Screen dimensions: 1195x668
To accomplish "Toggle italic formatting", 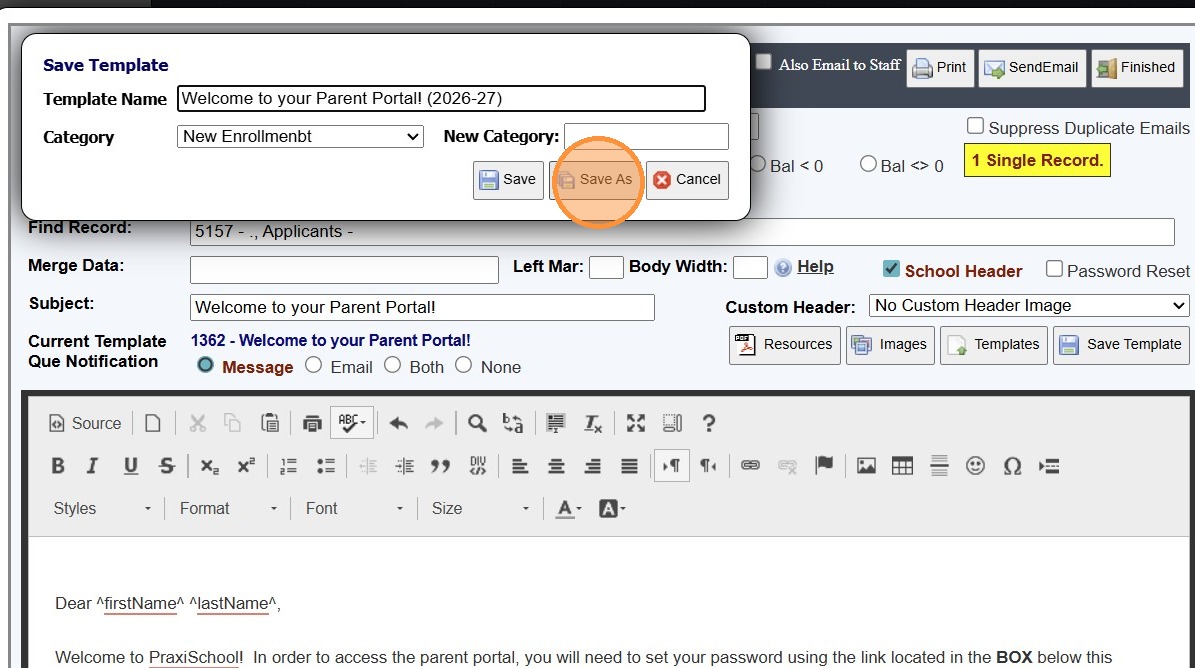I will pyautogui.click(x=93, y=466).
